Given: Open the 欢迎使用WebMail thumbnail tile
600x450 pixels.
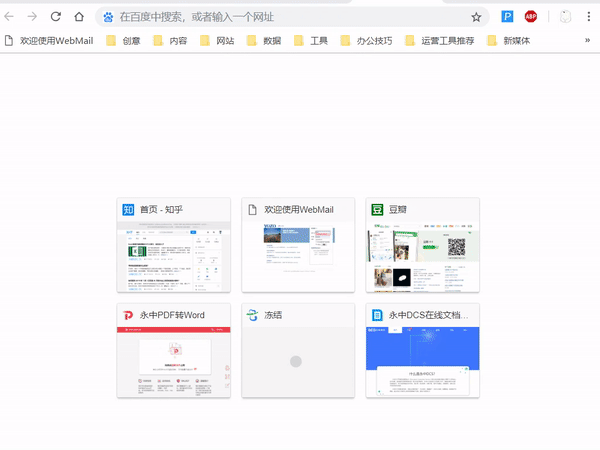Looking at the screenshot, I should [298, 245].
